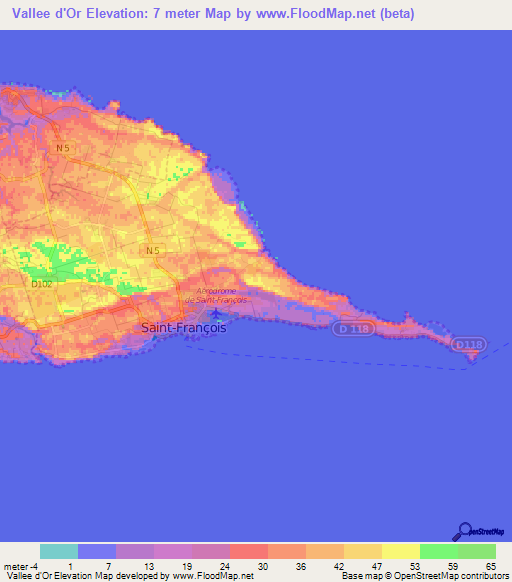This screenshot has height=582, width=512.
Task: Click the airplane icon at the Saint-François aerodrome
Action: [216, 314]
